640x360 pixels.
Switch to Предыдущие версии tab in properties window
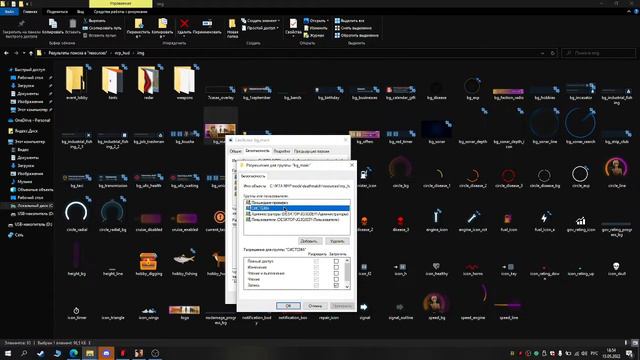coord(311,151)
